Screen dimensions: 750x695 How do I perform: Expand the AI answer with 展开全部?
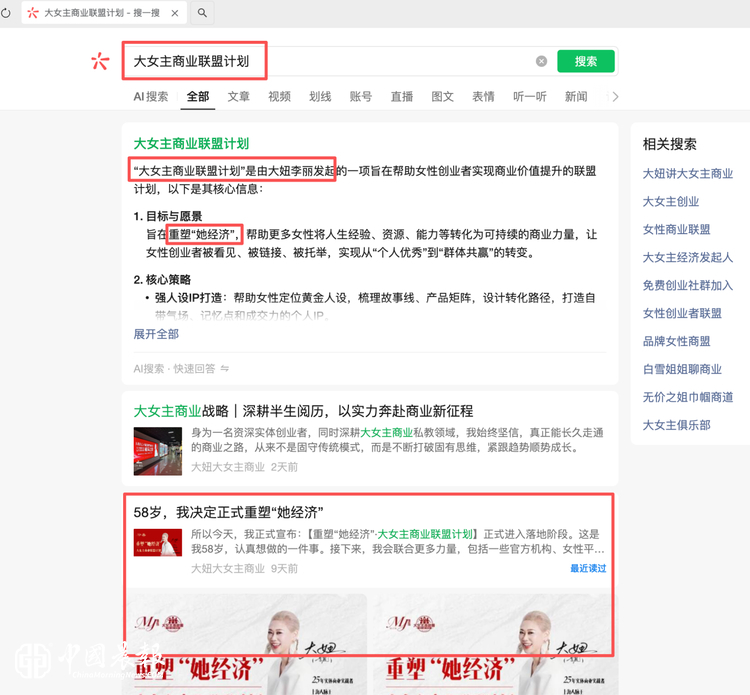[x=156, y=334]
